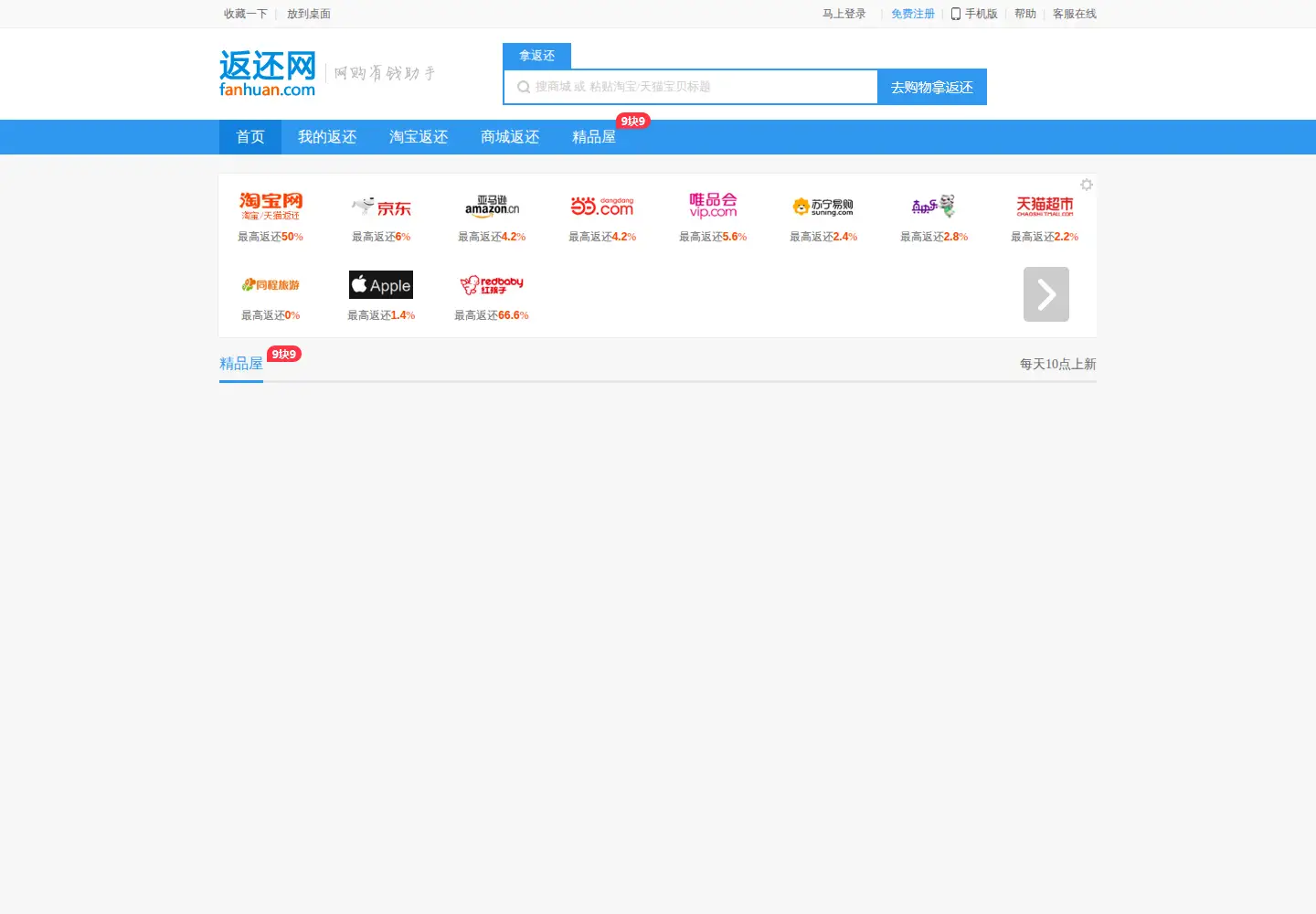Viewport: 1316px width, 914px height.
Task: Click the 每天10点上新 text
Action: coord(1058,364)
